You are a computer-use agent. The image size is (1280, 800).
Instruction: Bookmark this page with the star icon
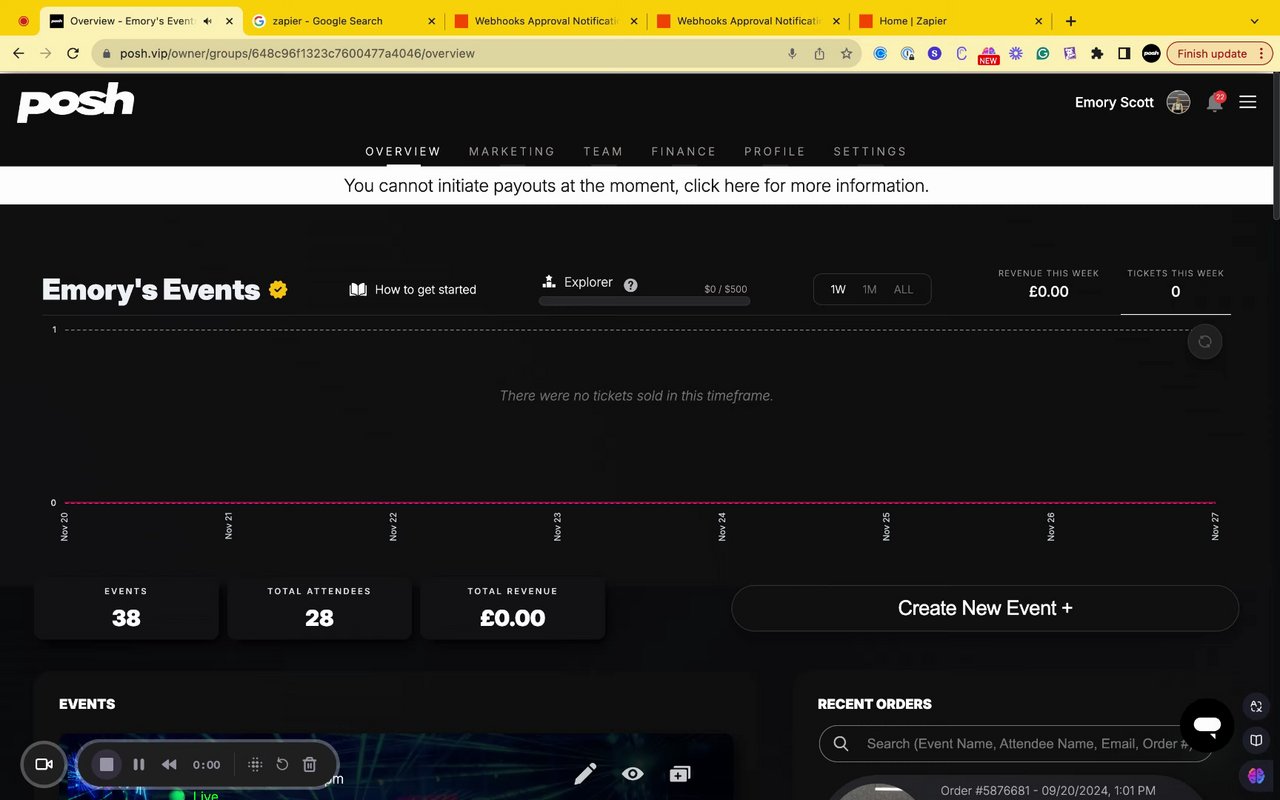(x=846, y=54)
